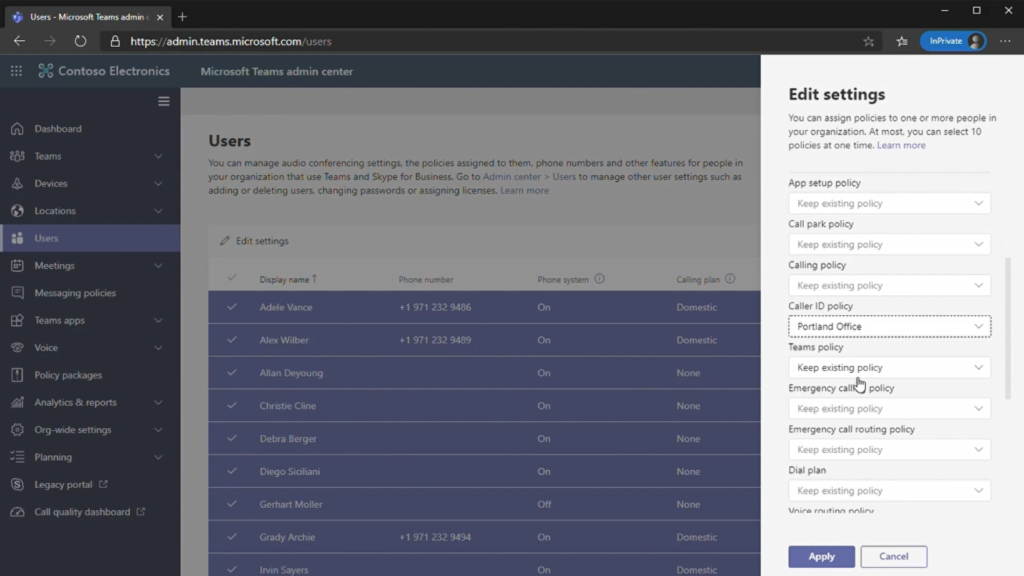1024x576 pixels.
Task: Click the Edit settings panel scrollbar
Action: click(x=1008, y=328)
